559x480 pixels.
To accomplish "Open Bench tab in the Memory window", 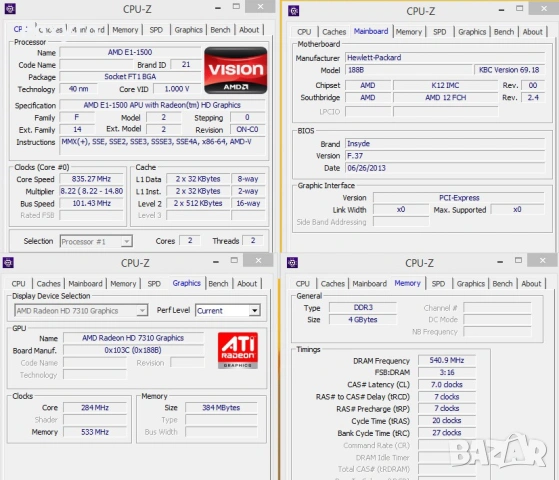I will click(502, 284).
